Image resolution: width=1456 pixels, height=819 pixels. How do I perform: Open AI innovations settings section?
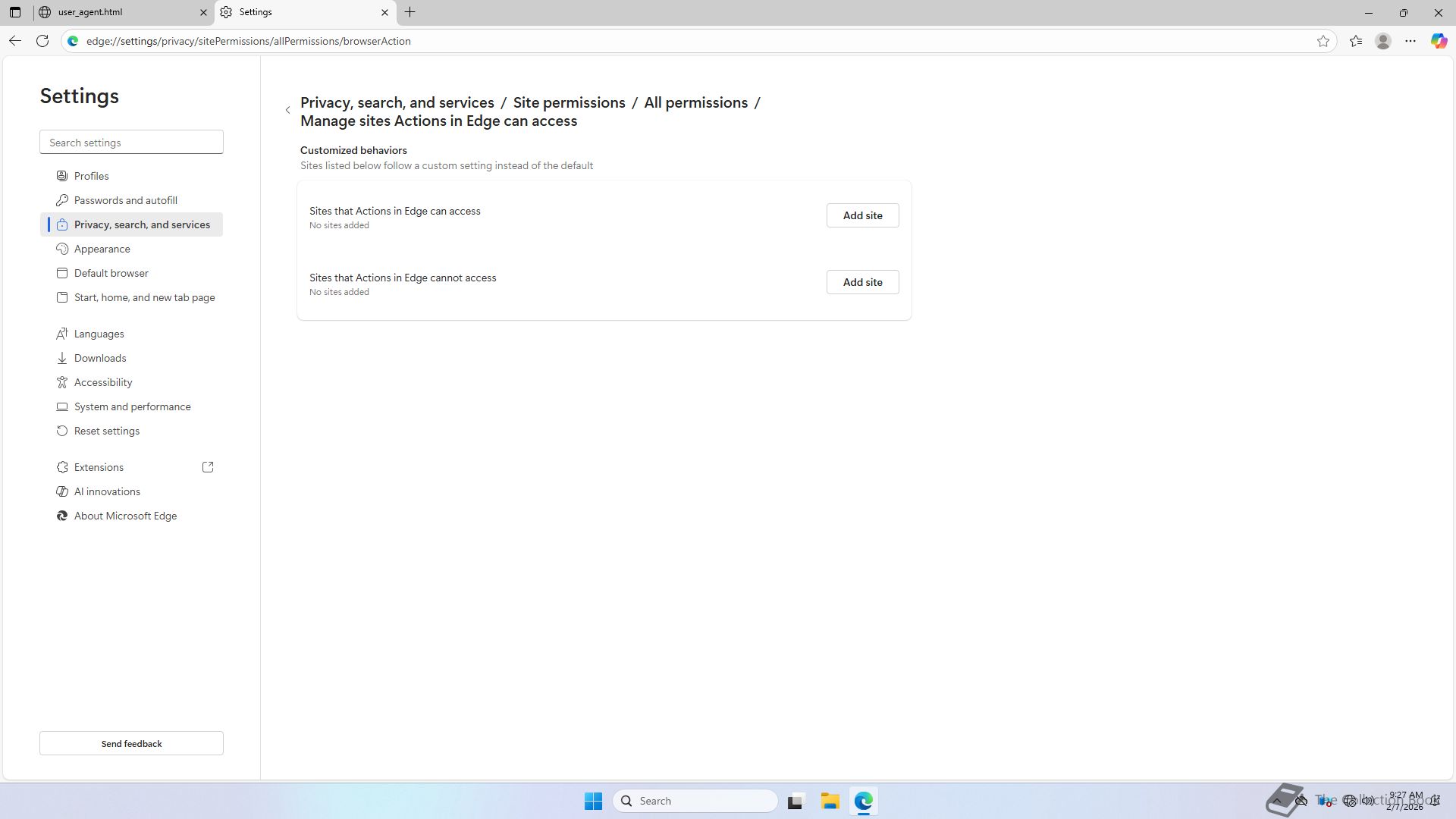(107, 491)
